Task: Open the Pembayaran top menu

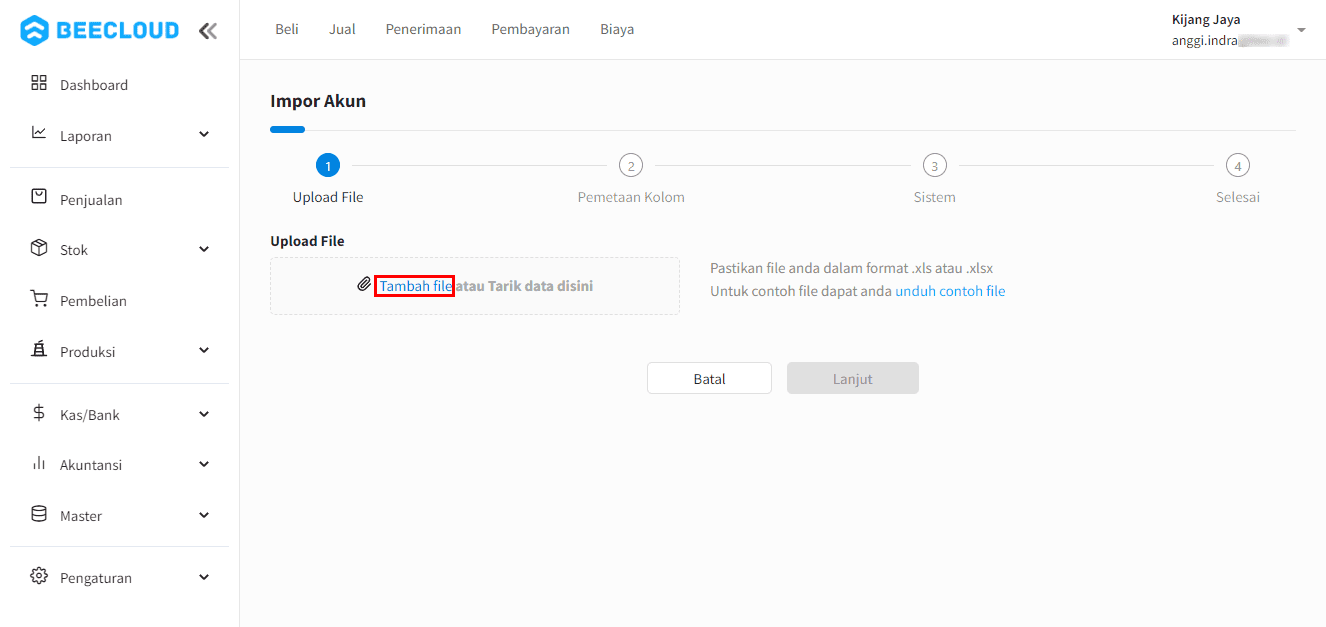Action: click(x=530, y=29)
